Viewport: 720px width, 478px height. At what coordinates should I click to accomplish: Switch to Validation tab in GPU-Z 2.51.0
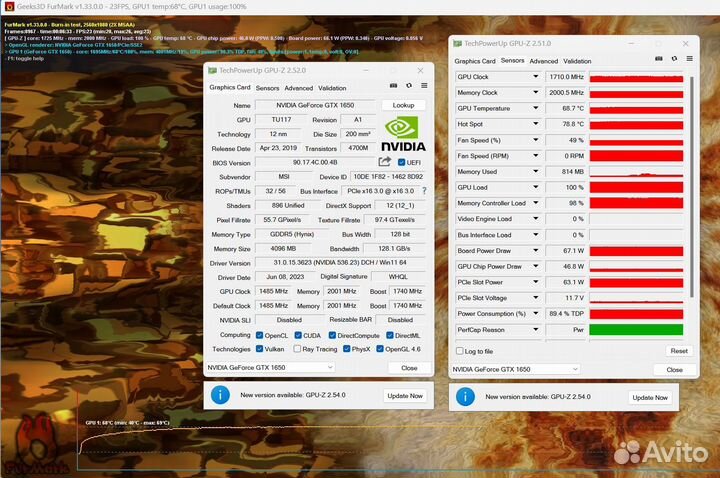(577, 61)
